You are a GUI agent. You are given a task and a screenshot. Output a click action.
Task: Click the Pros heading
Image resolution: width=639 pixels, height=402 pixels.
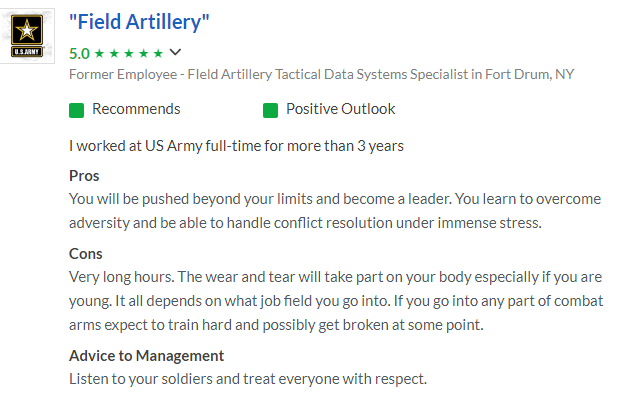[84, 176]
